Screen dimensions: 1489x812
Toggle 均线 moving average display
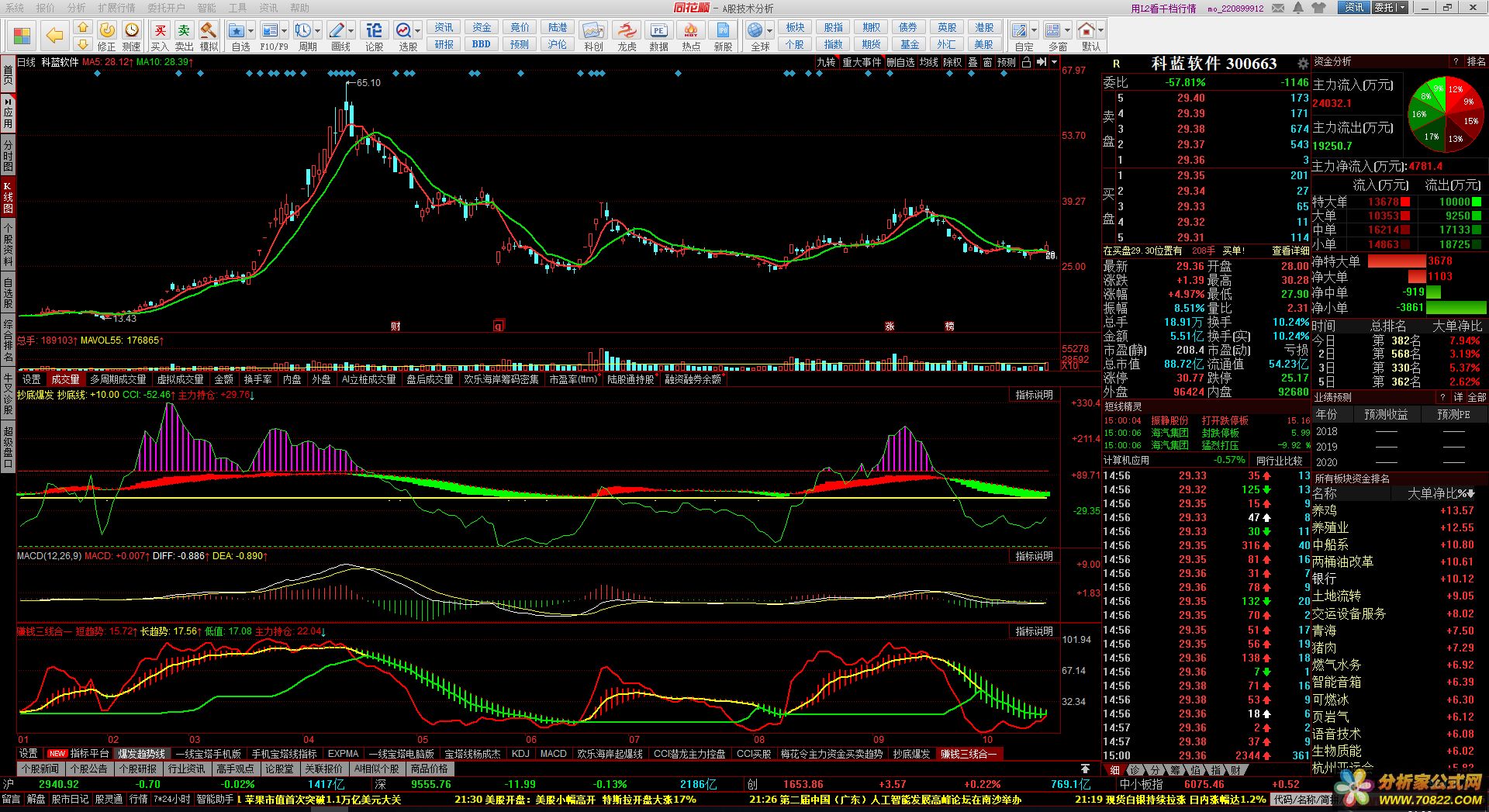point(928,62)
